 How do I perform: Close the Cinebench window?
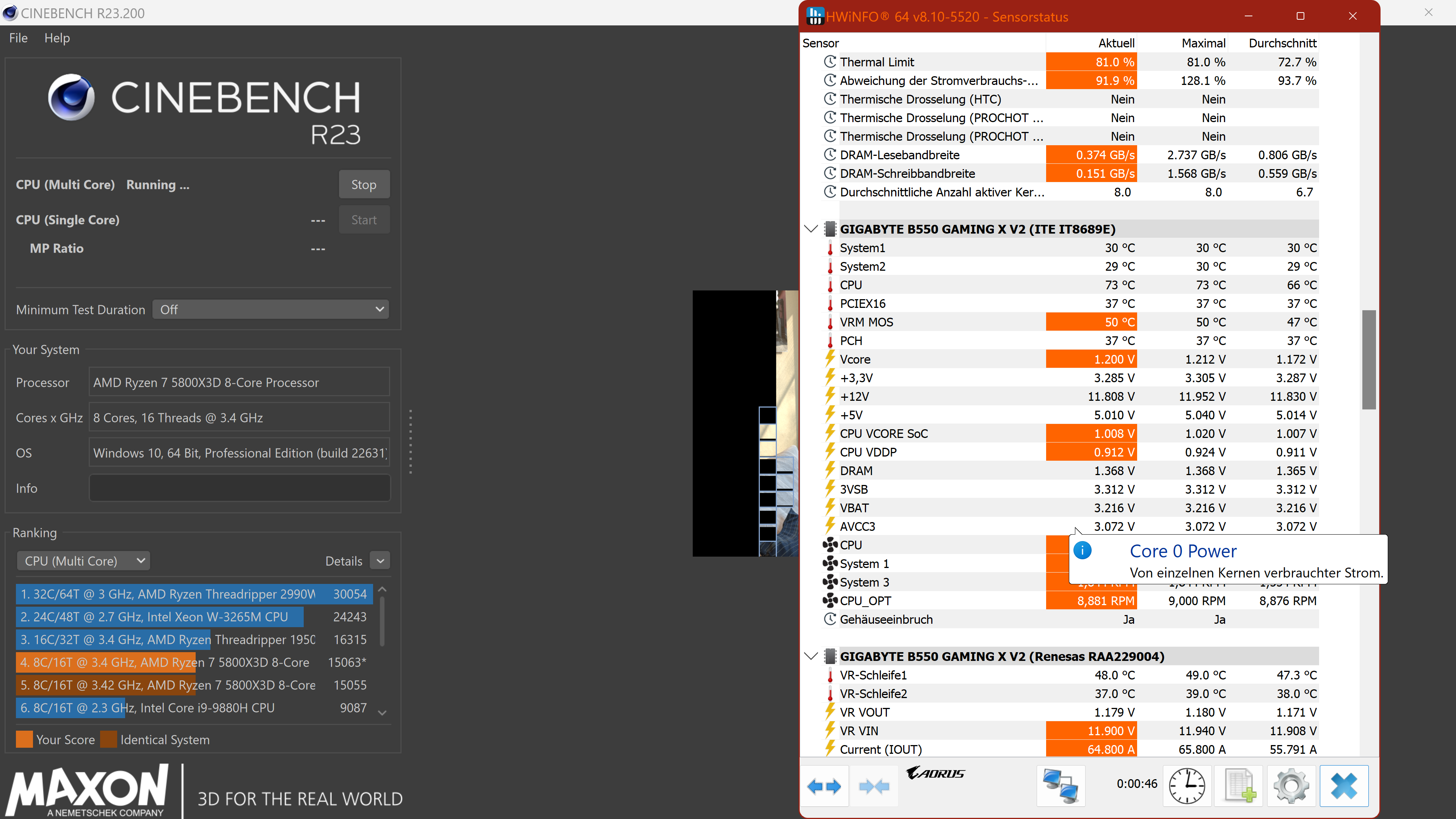click(1428, 12)
